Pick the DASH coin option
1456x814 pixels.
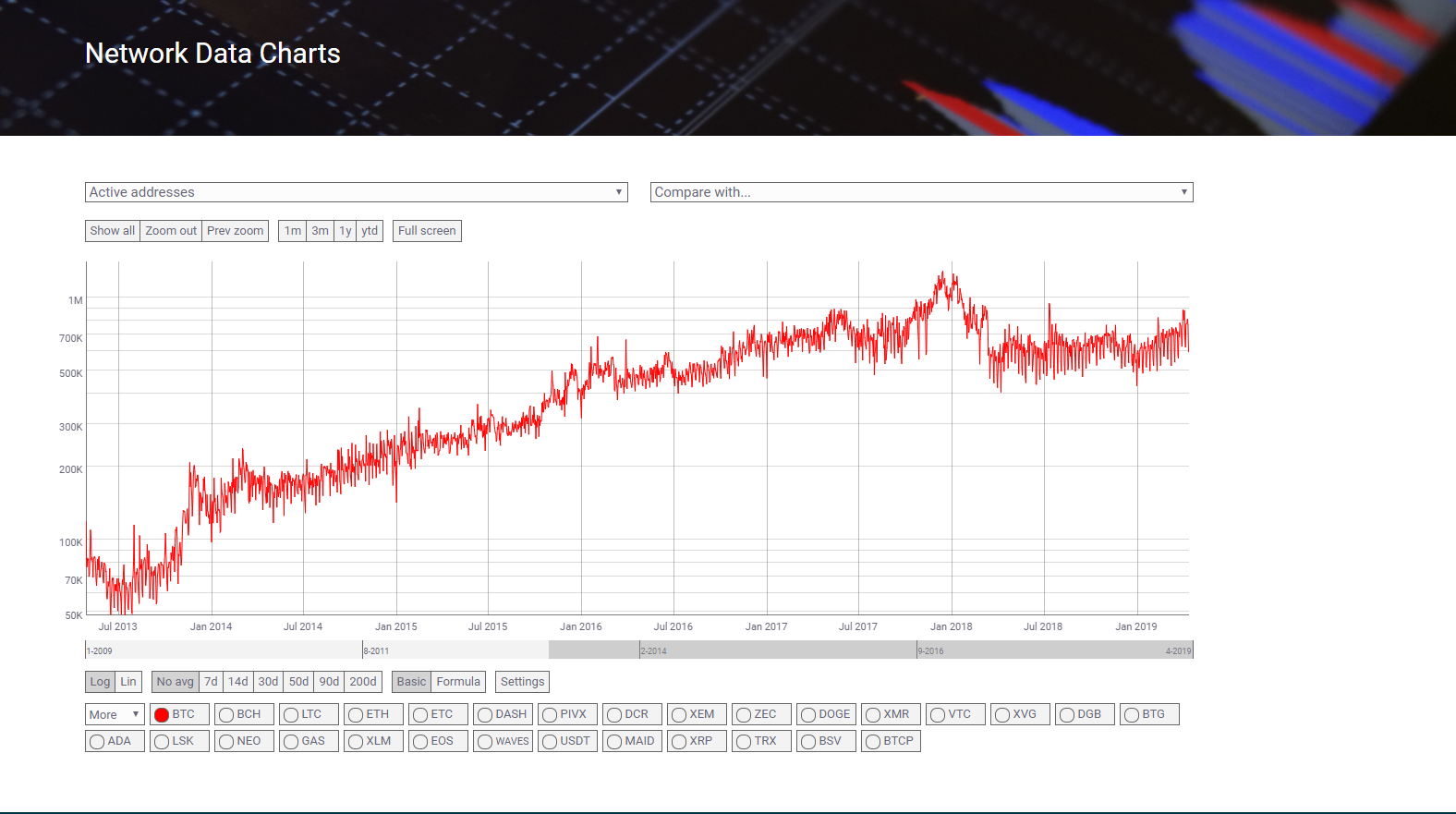(485, 715)
